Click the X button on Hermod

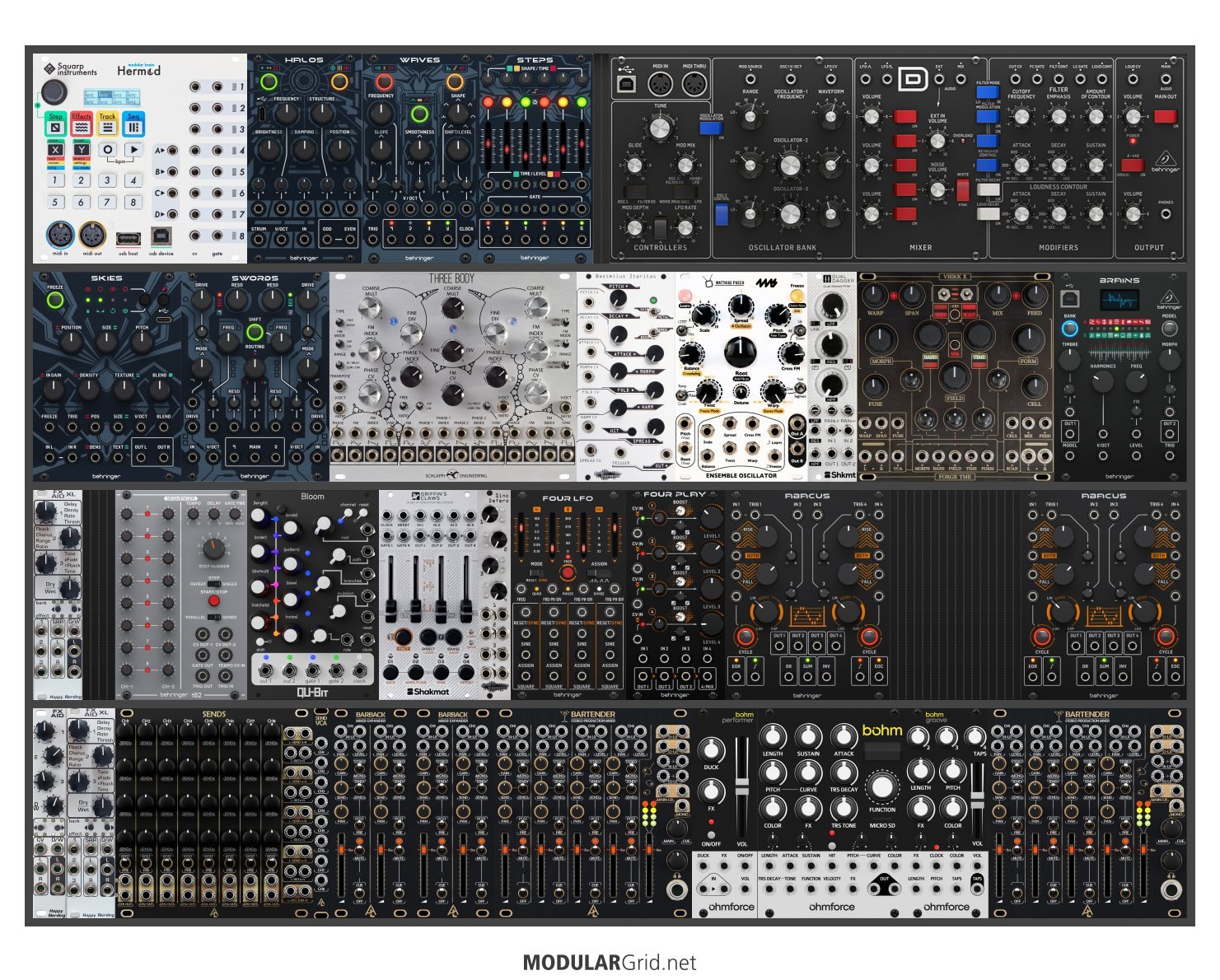point(55,150)
